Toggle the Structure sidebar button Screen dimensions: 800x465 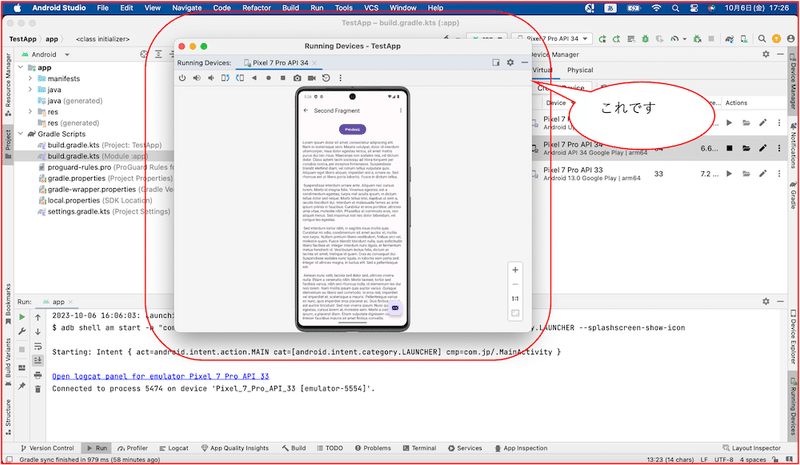pos(8,417)
